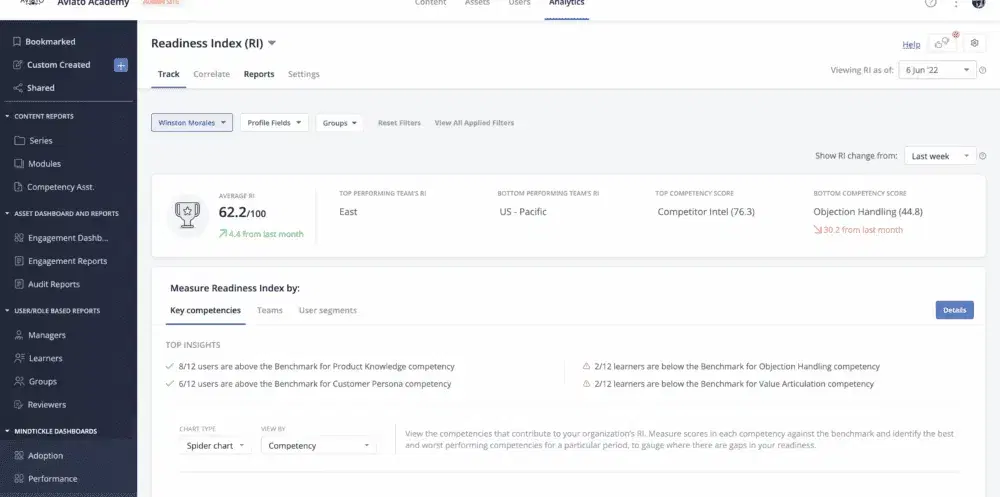Open the Assets top navigation item

[x=477, y=3]
